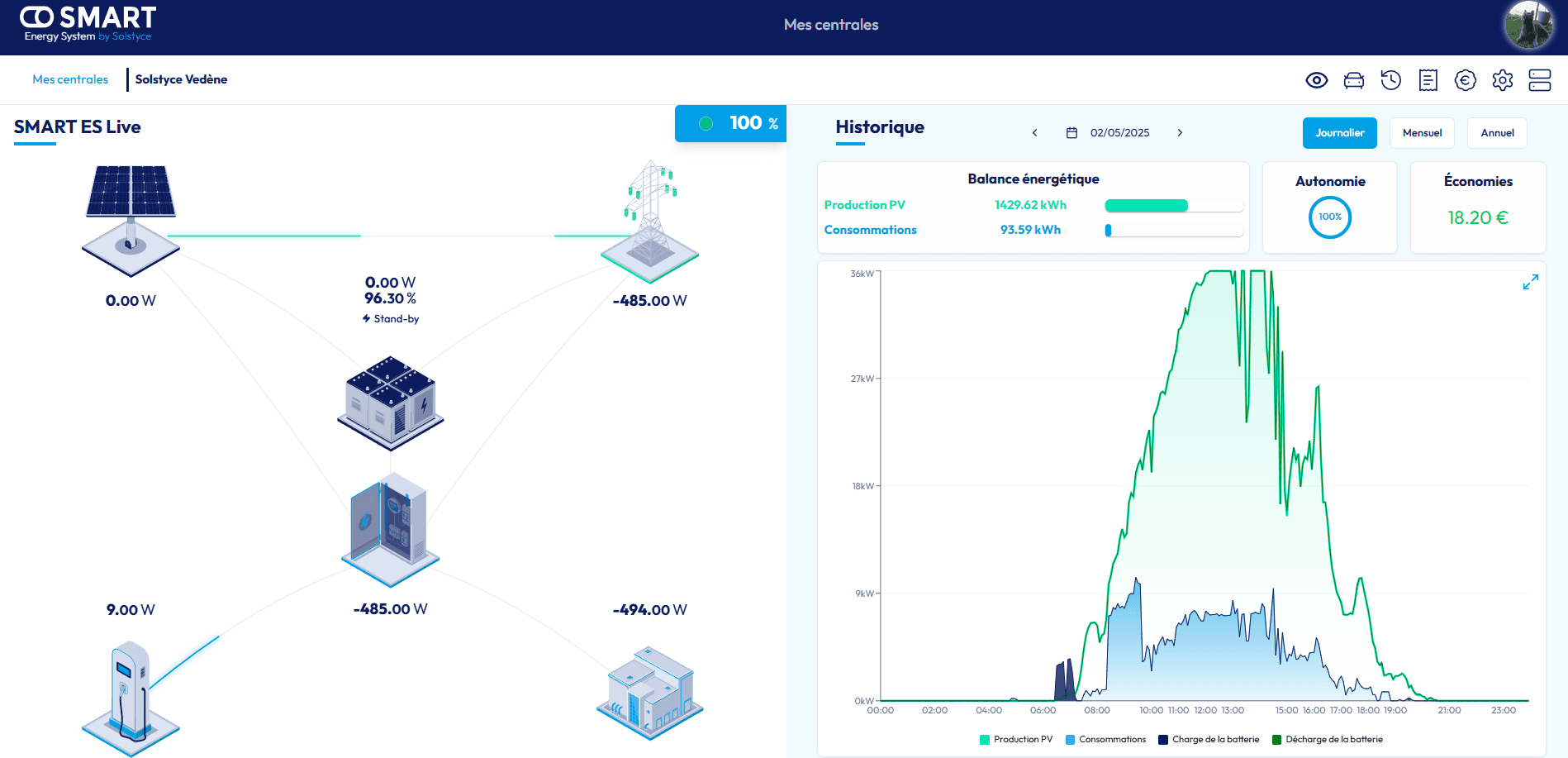Open the vehicle charging section
Screen dimensions: 1568x758
(1354, 80)
